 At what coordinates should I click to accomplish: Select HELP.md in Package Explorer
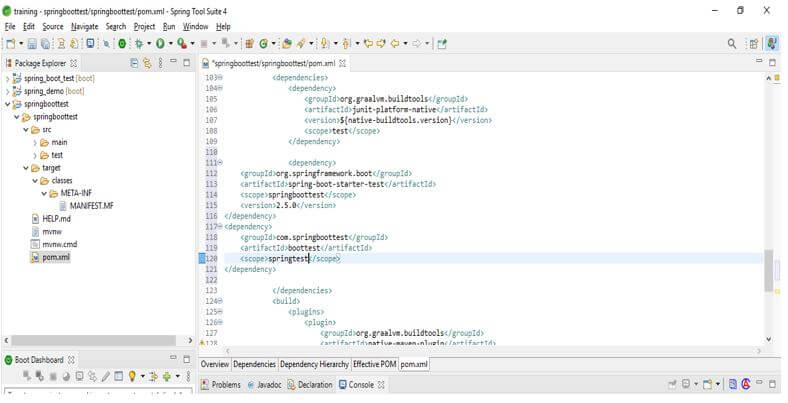coord(56,218)
